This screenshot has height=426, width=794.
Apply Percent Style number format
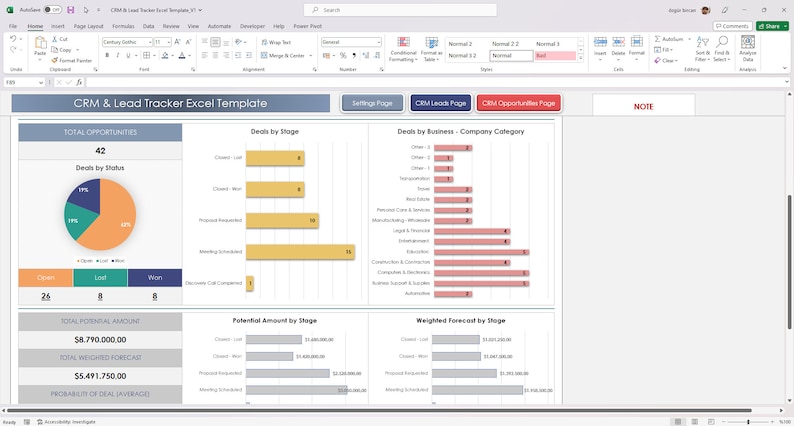click(x=343, y=55)
